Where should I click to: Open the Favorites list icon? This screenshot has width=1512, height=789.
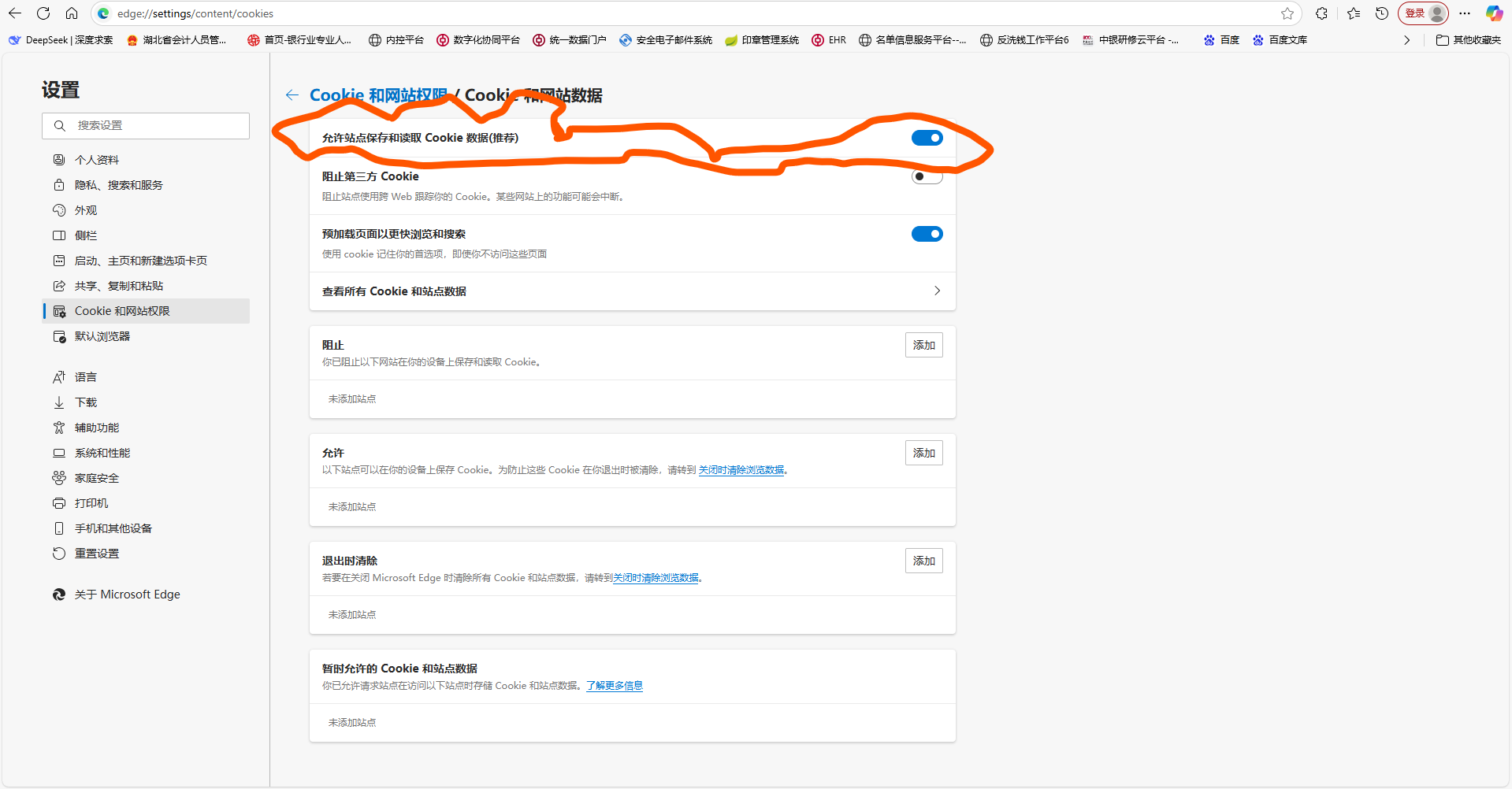coord(1354,13)
